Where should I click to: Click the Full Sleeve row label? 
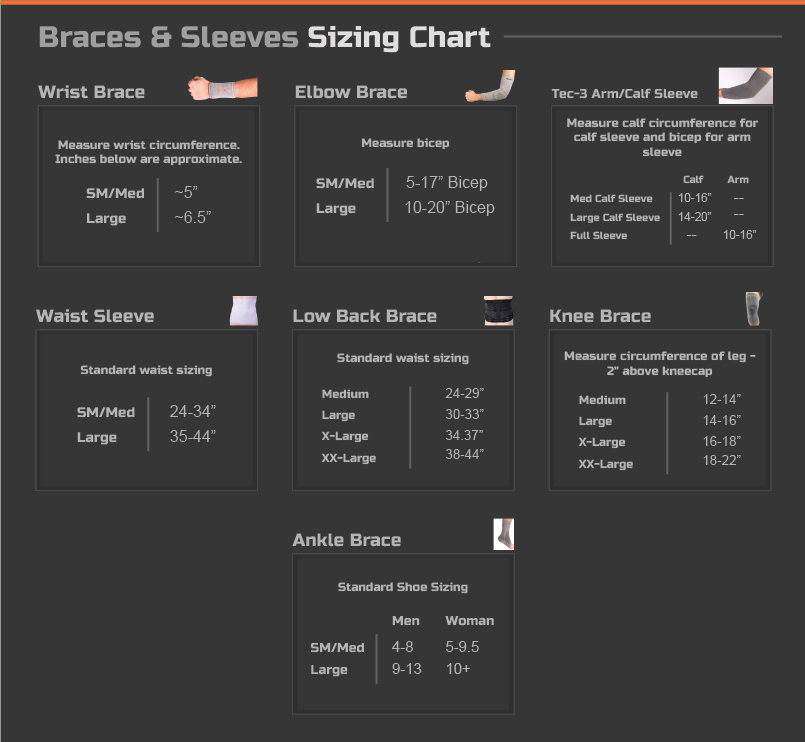(x=599, y=235)
